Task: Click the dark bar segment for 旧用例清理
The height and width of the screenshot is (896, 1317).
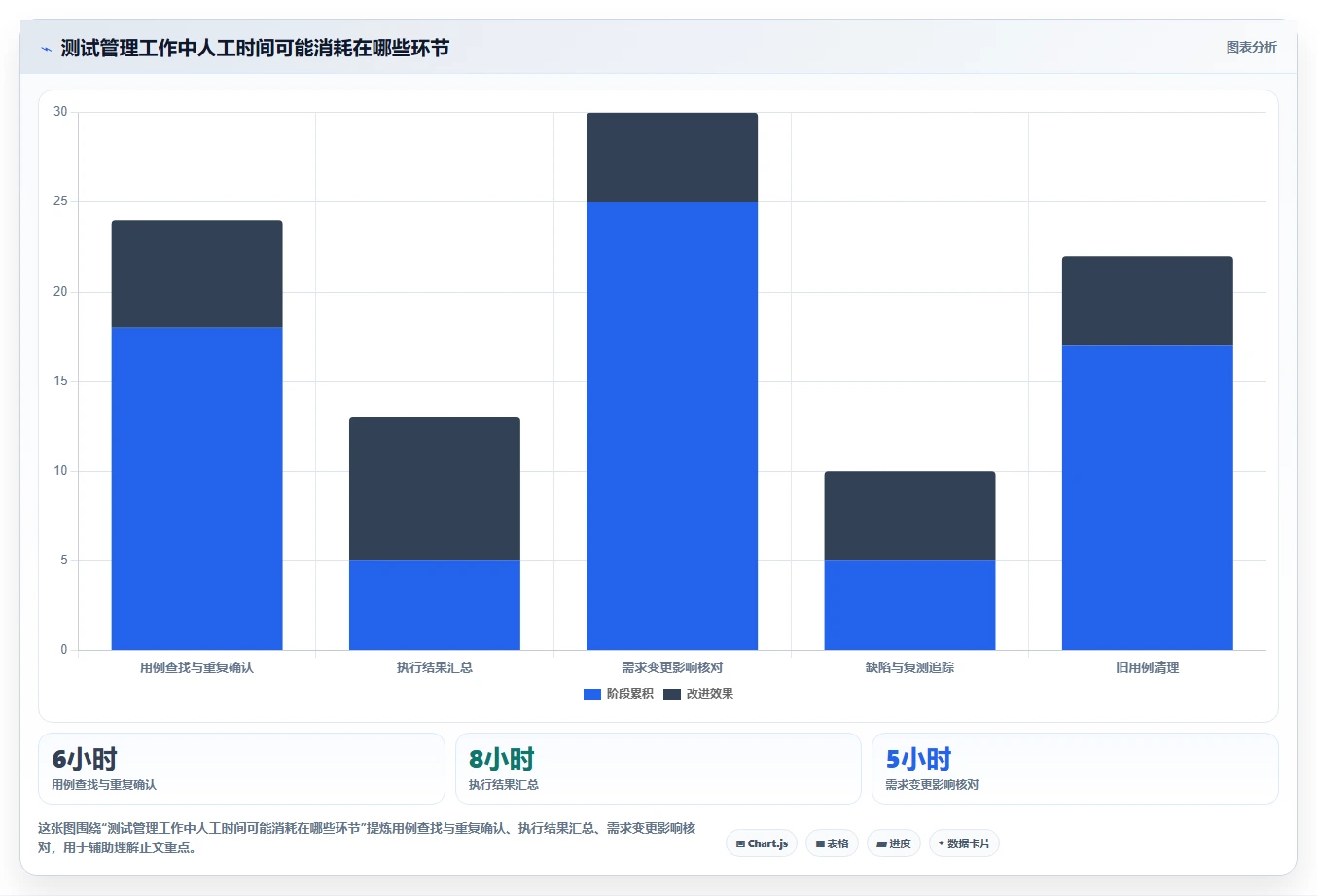Action: point(1148,301)
